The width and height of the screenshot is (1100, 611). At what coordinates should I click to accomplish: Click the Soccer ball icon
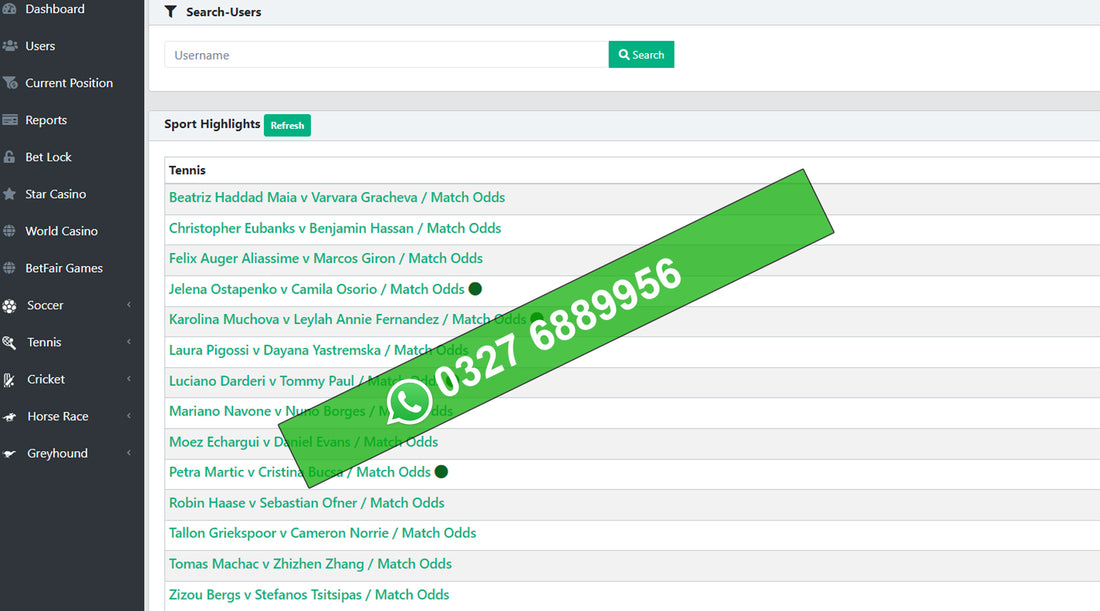pos(10,306)
